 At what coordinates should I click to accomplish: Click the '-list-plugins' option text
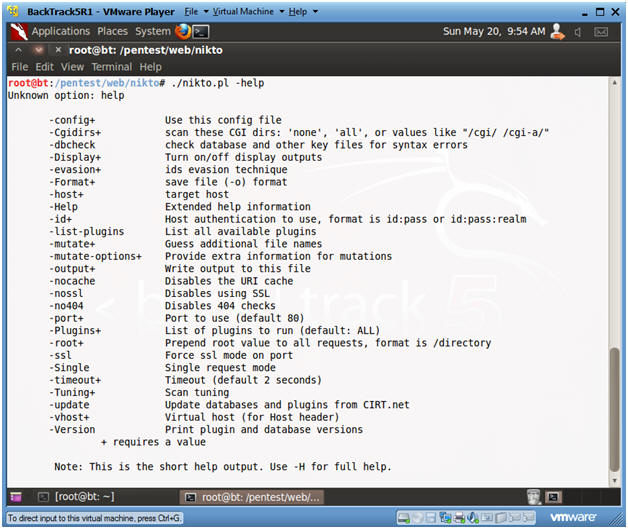pos(87,231)
